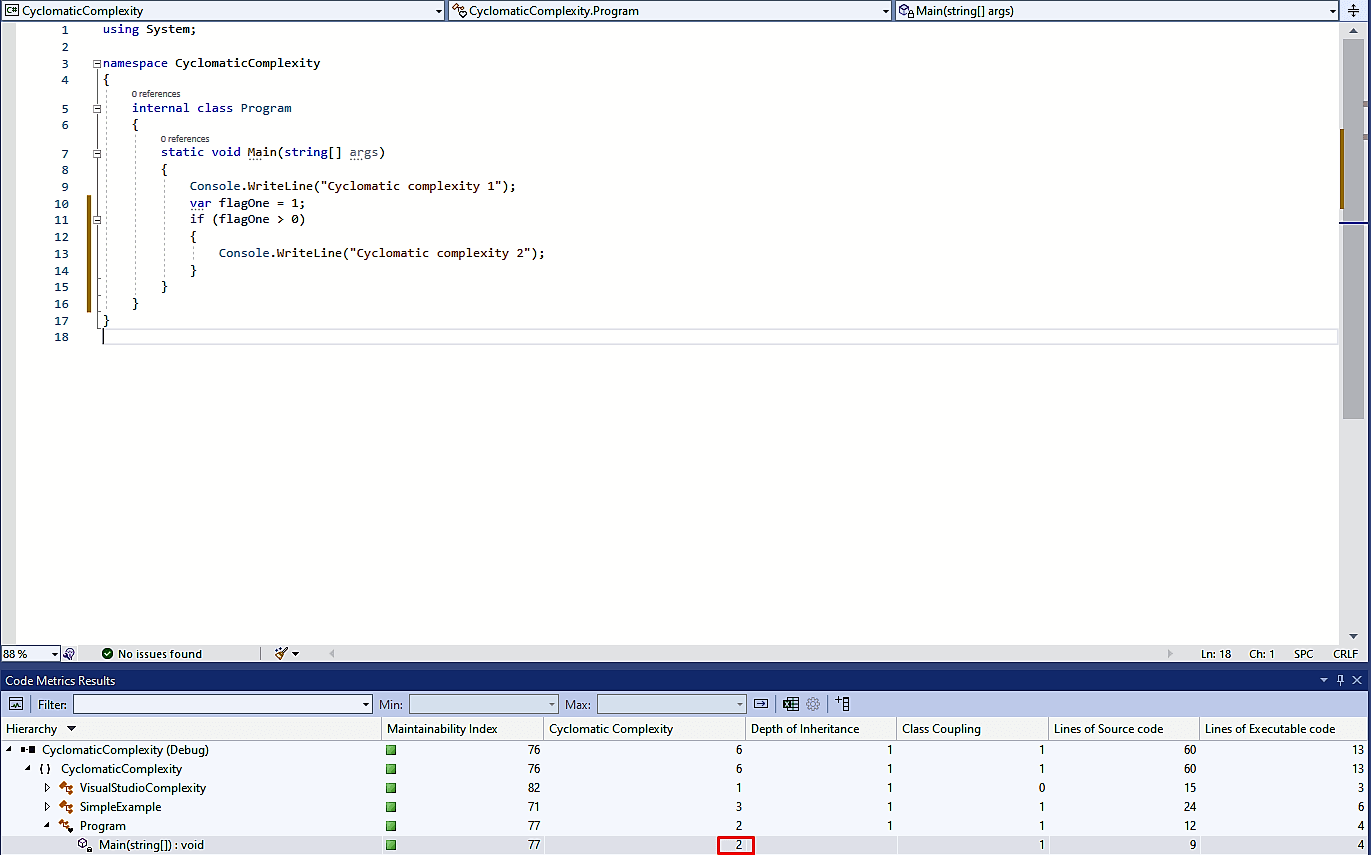Click green maintainability square for SimpleExample row

click(x=392, y=807)
